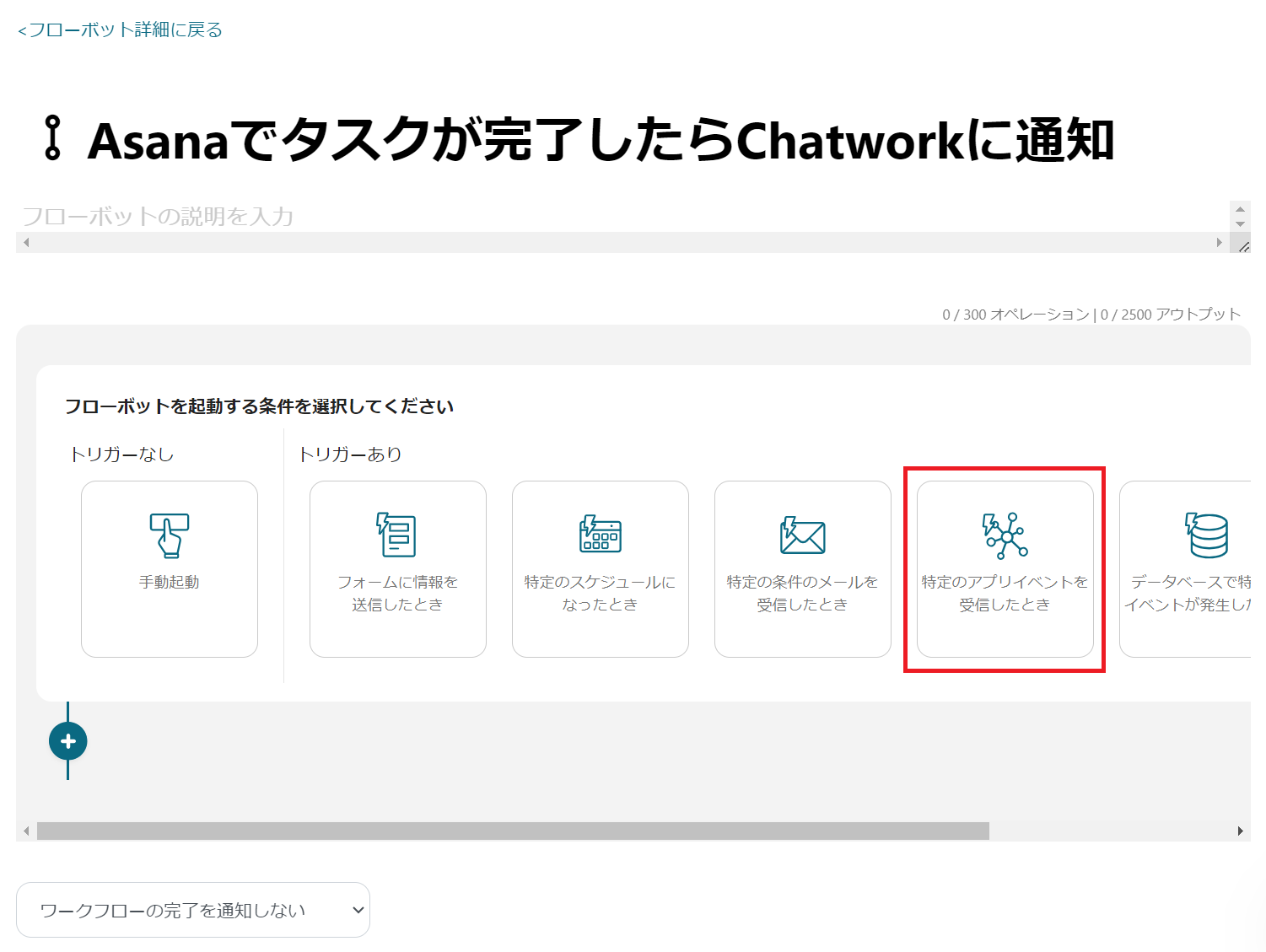Select the 特定のスケジュールになったとき trigger card

coord(601,569)
